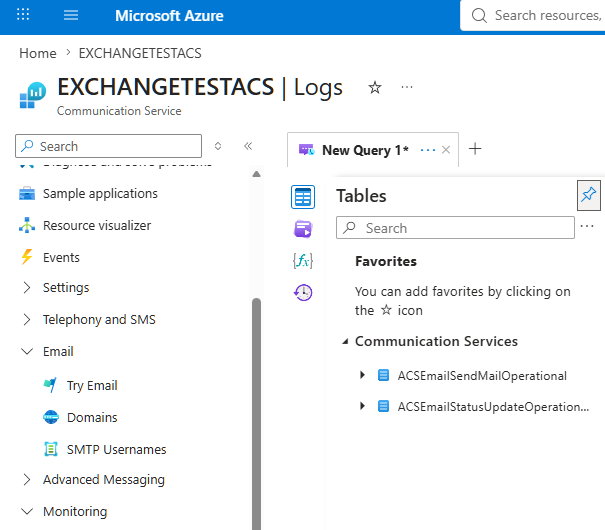Click the Try Email flag icon
The height and width of the screenshot is (530, 605).
point(51,385)
